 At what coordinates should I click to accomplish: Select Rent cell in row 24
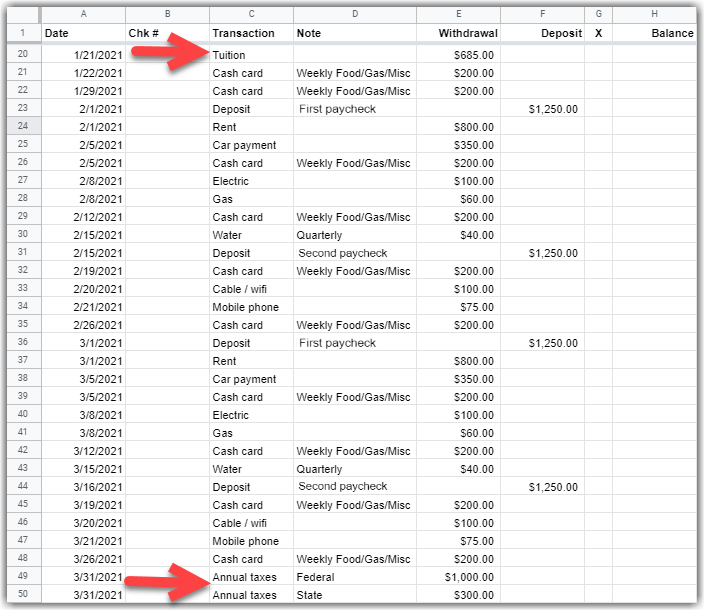[x=251, y=127]
